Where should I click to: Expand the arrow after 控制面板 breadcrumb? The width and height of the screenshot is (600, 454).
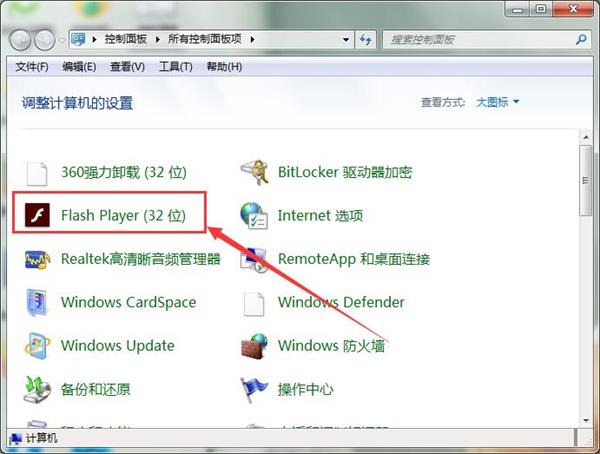(157, 39)
